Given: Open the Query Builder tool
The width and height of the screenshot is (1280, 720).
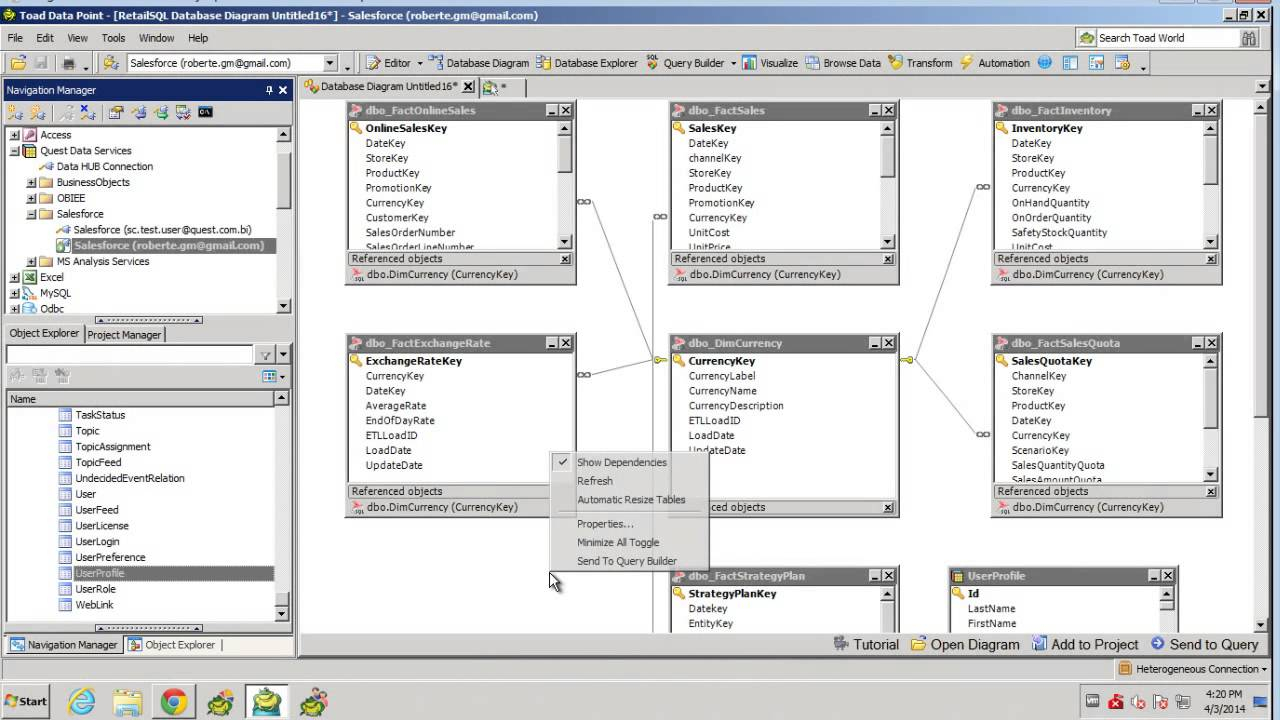Looking at the screenshot, I should pyautogui.click(x=684, y=63).
